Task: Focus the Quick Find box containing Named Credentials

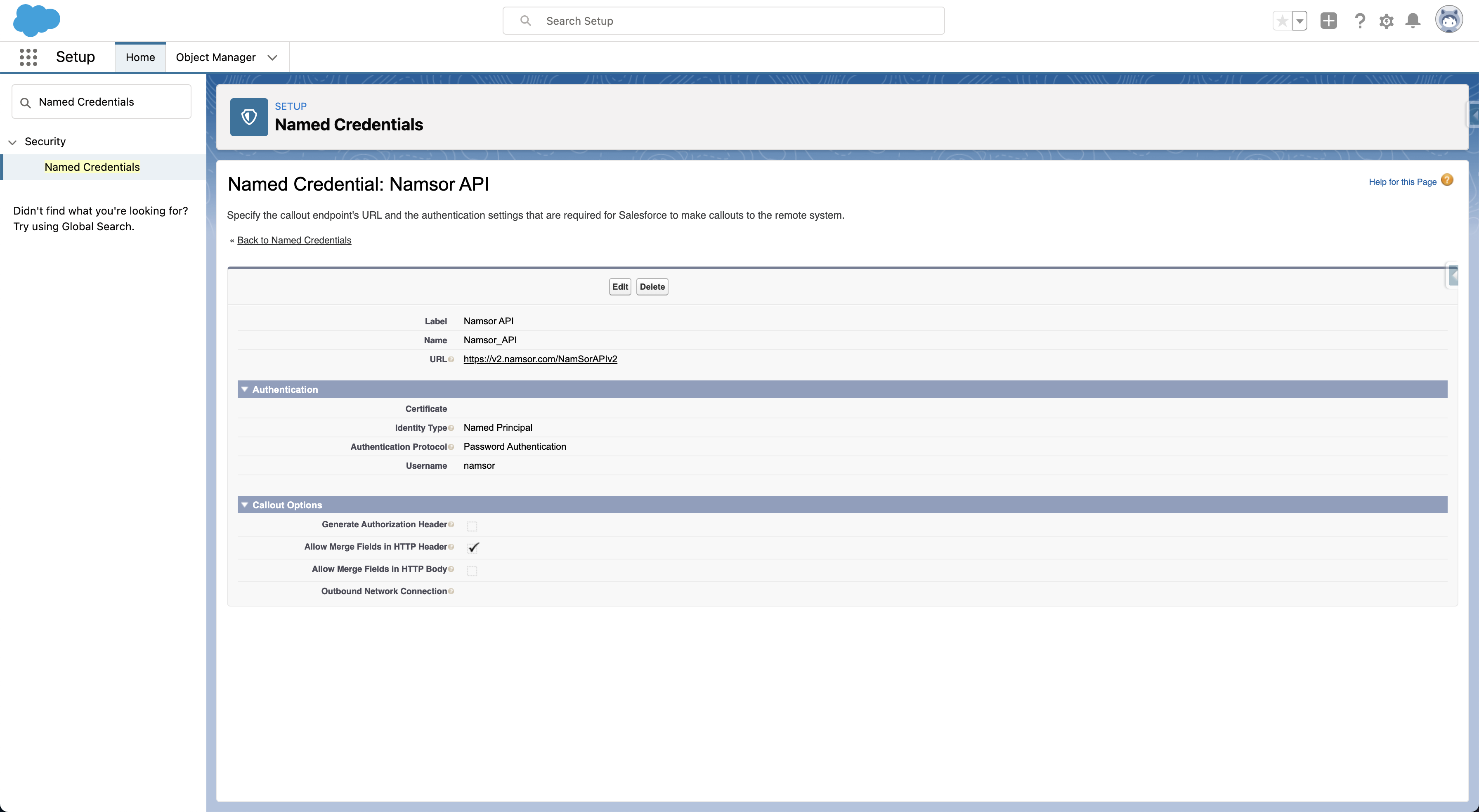Action: coord(102,101)
